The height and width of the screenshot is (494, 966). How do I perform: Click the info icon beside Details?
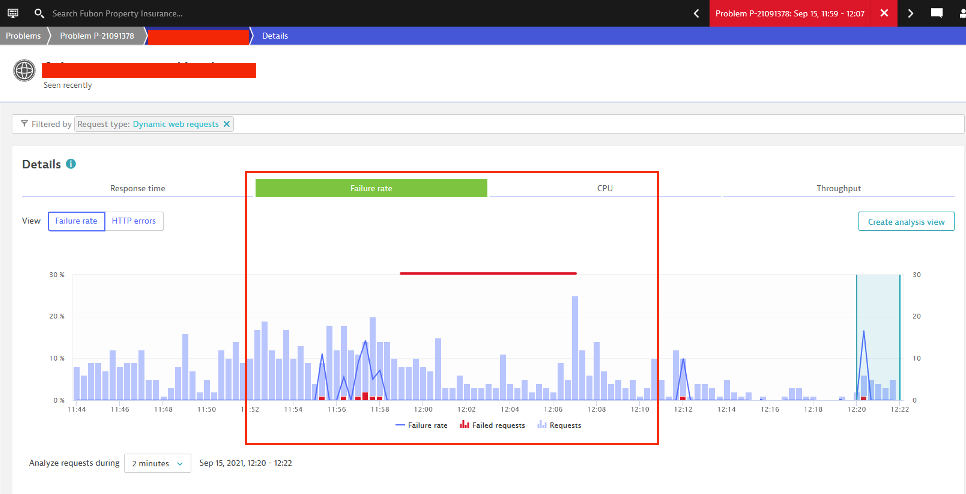pyautogui.click(x=71, y=164)
